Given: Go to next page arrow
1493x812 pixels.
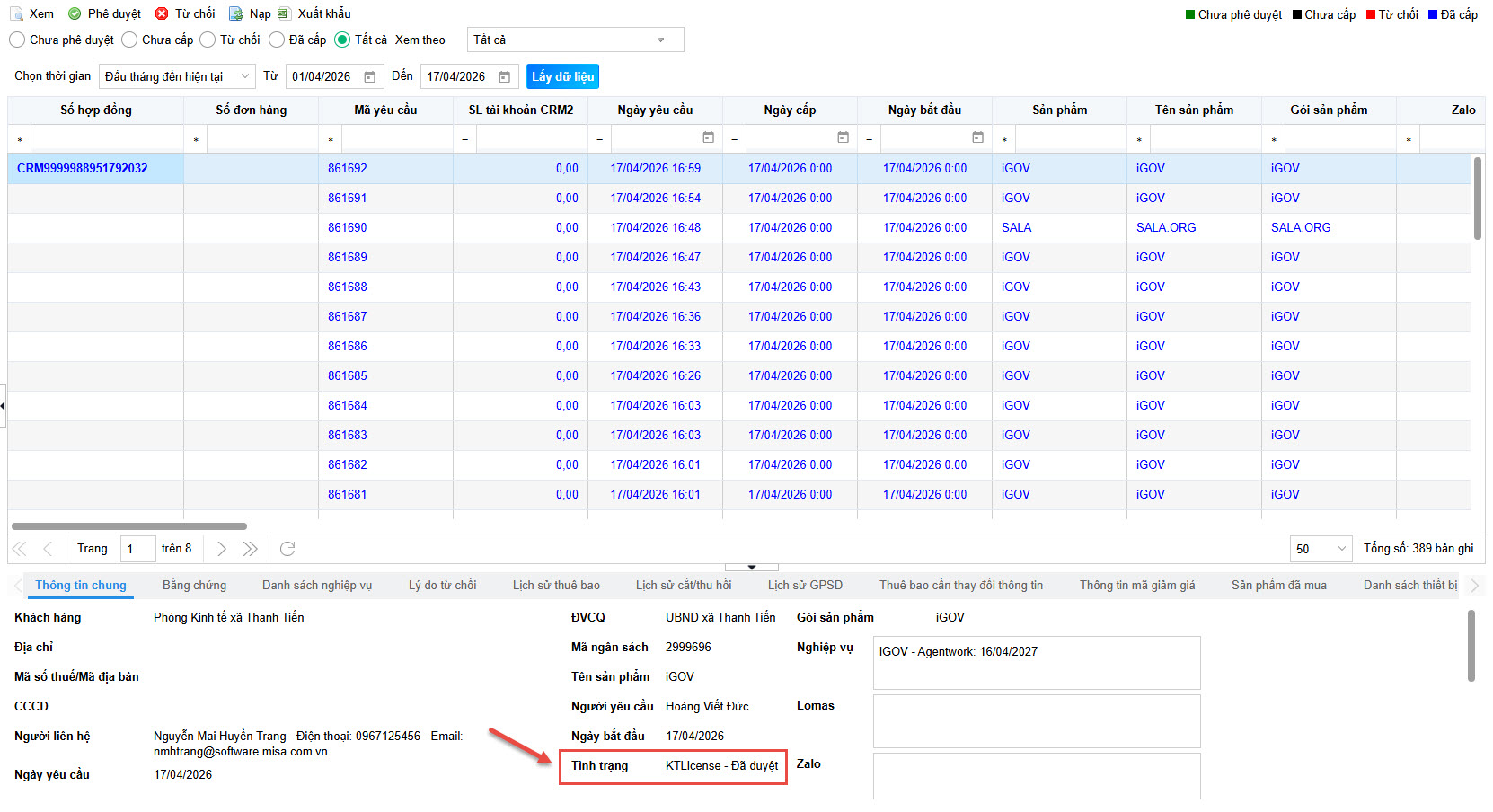Looking at the screenshot, I should [x=222, y=549].
